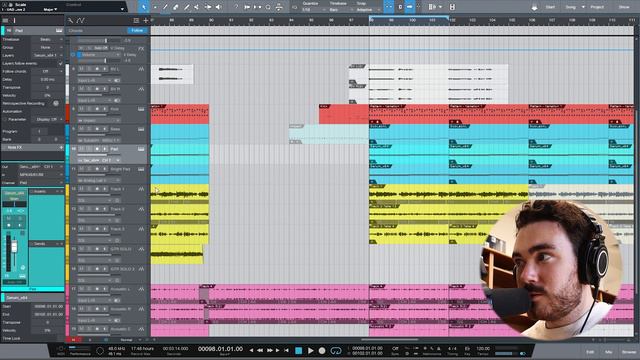This screenshot has width=640, height=360.
Task: Adjust the channel volume fader in inspector
Action: 14,247
